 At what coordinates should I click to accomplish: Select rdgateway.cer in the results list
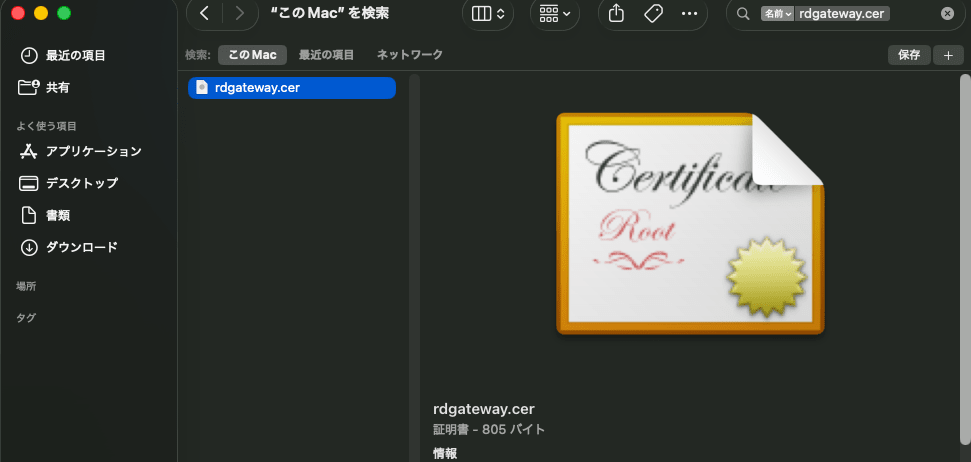click(292, 88)
